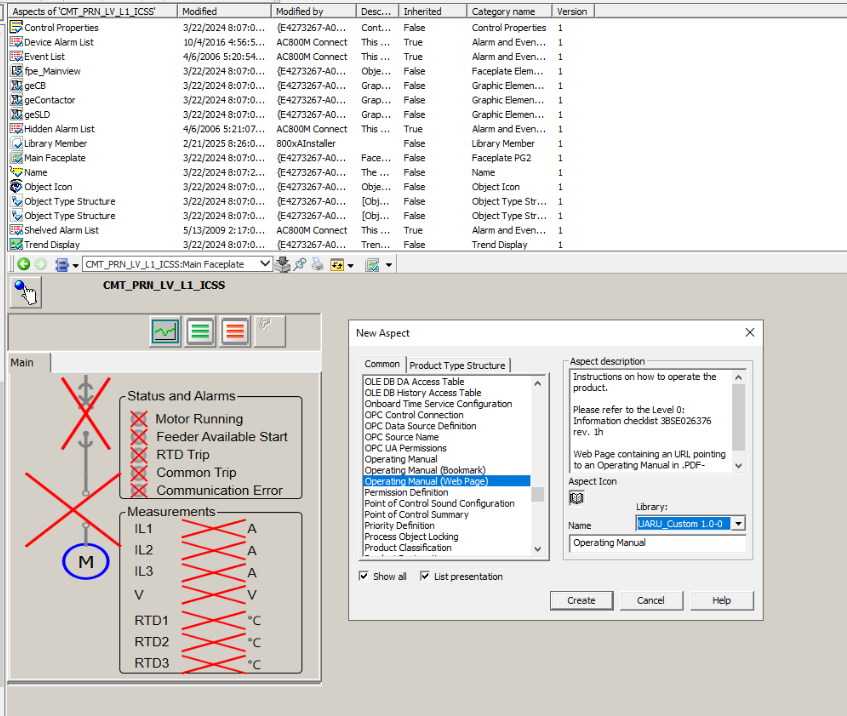Click the Communication Error status indicator
Screen dimensions: 847x716
[x=139, y=490]
